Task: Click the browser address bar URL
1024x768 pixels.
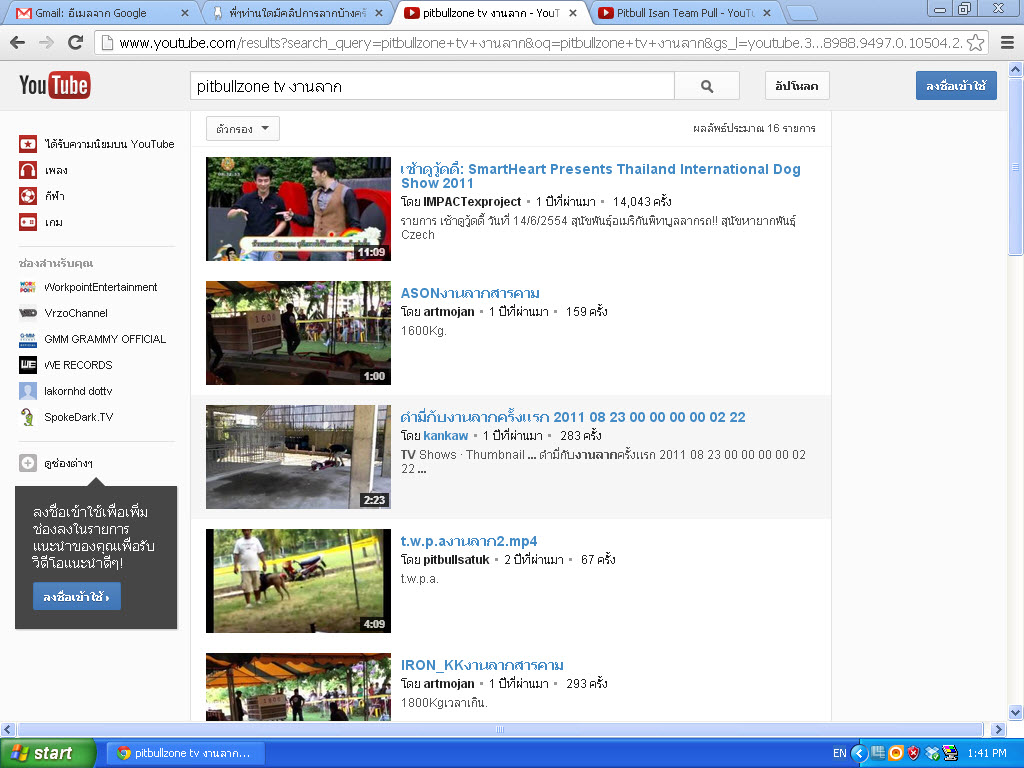Action: tap(541, 43)
